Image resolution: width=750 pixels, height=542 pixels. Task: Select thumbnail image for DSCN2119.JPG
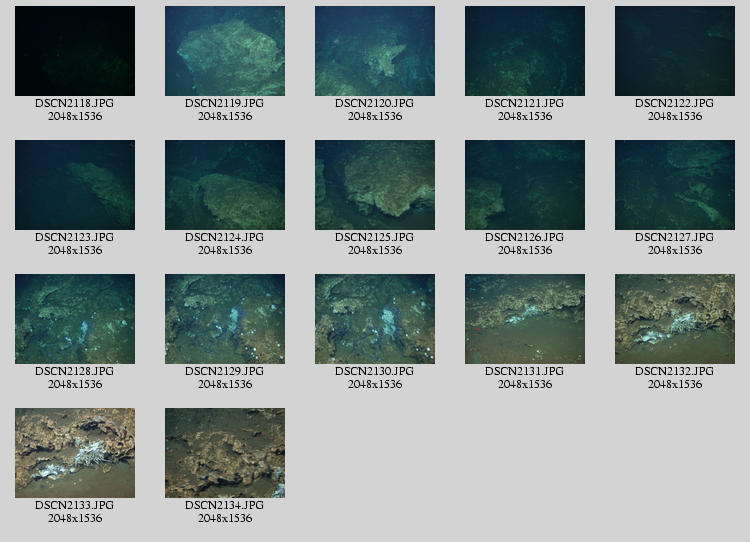tap(225, 51)
